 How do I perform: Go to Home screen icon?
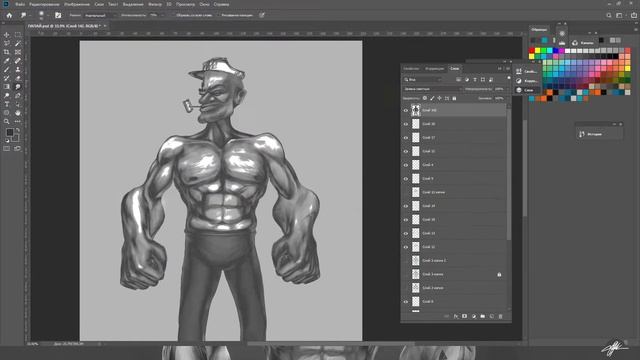(9, 15)
